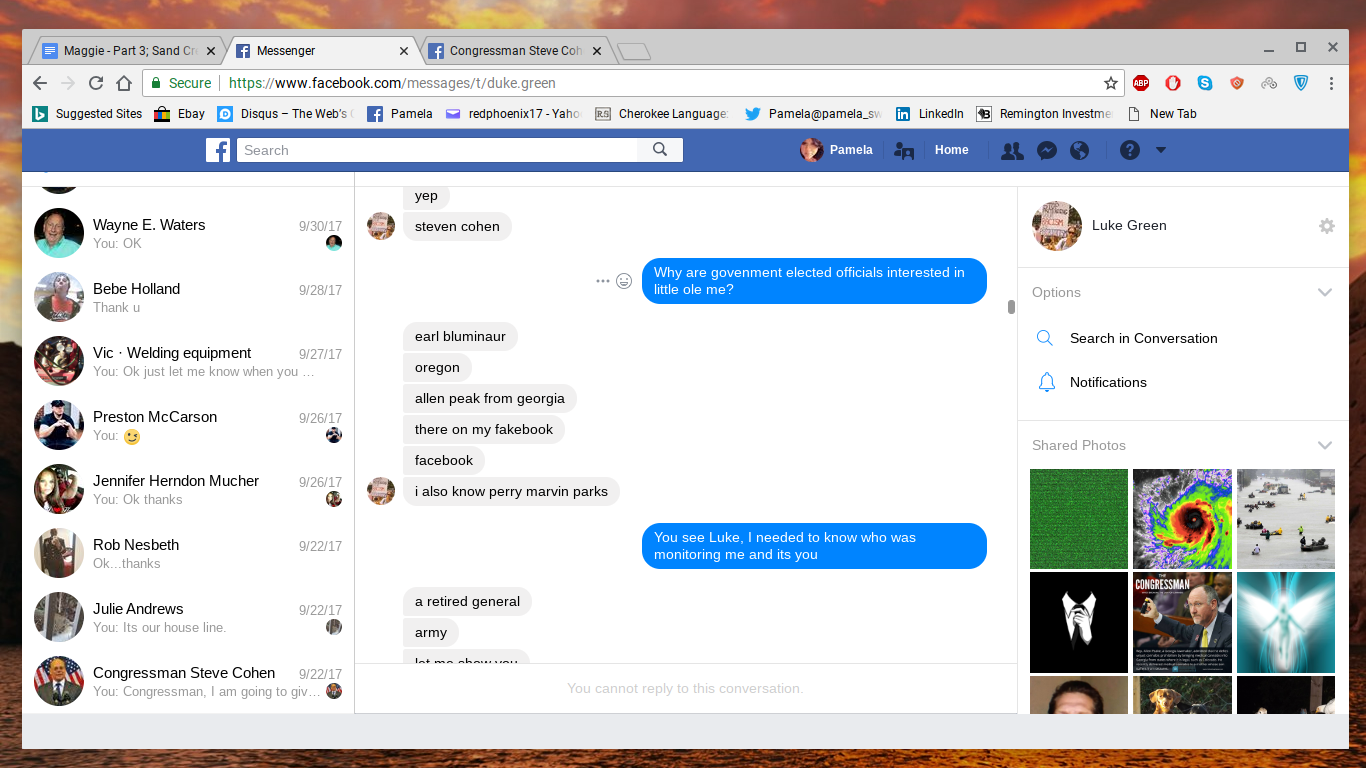1366x768 pixels.
Task: Open Bebe Holland conversation
Action: tap(188, 298)
